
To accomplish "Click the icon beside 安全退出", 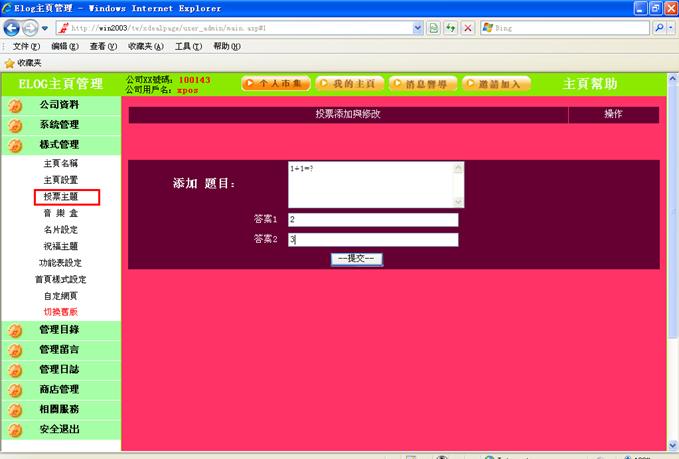I will (15, 430).
